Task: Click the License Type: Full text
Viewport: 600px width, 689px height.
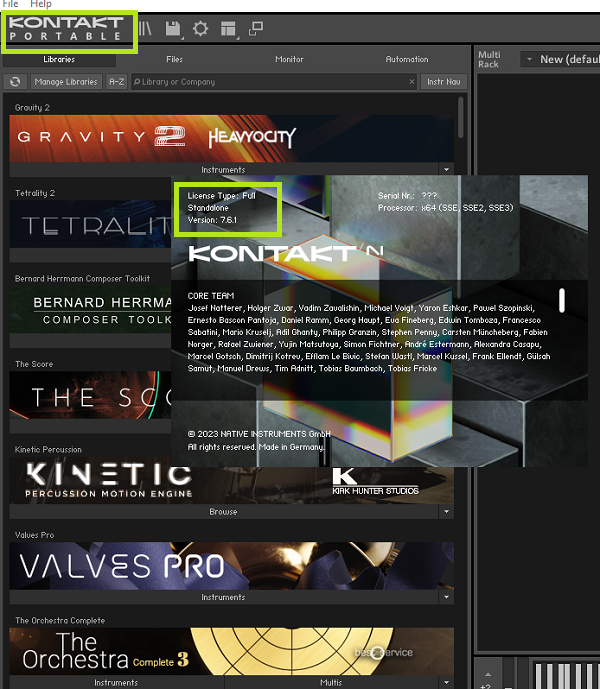Action: click(x=222, y=196)
